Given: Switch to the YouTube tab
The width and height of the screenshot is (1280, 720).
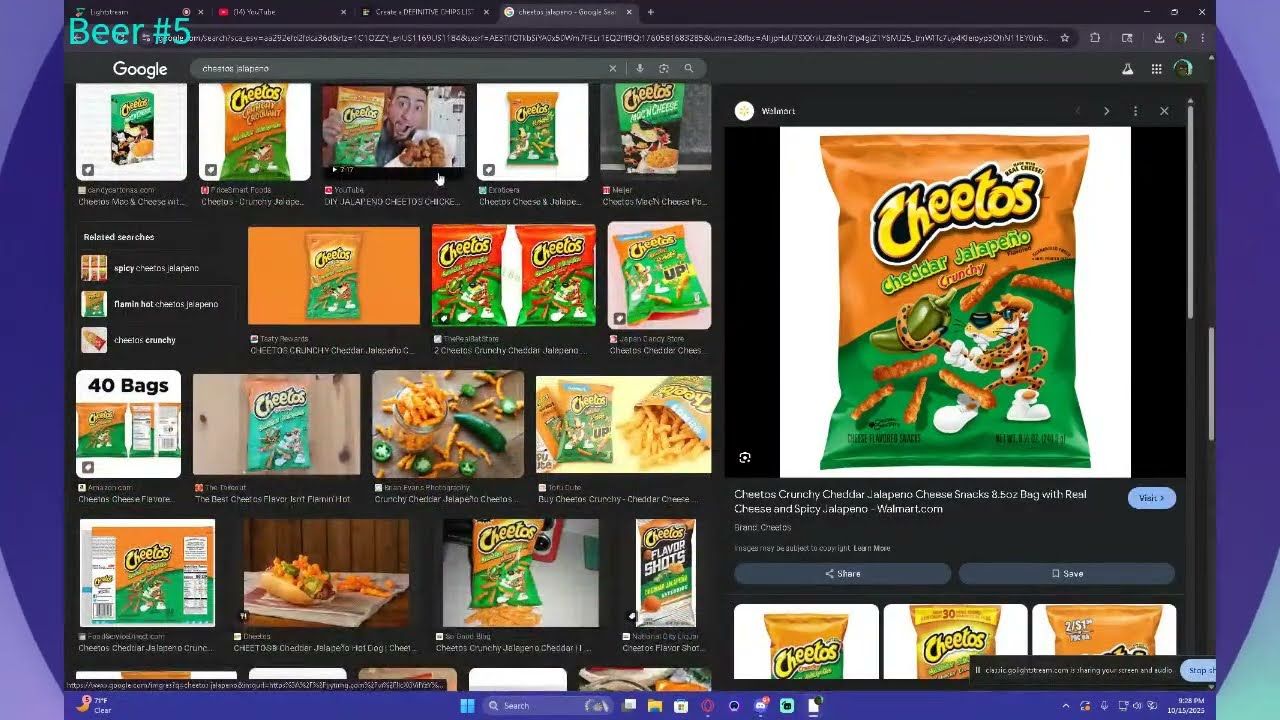Looking at the screenshot, I should click(x=280, y=12).
